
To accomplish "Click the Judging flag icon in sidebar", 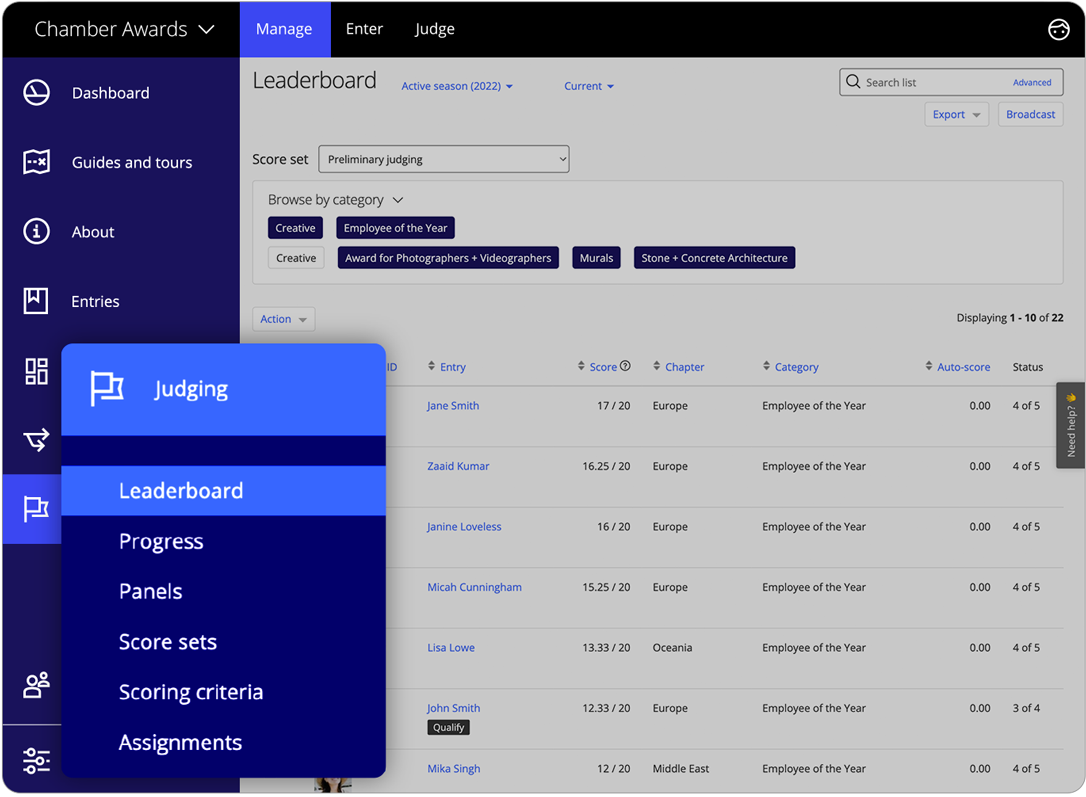I will click(x=36, y=510).
